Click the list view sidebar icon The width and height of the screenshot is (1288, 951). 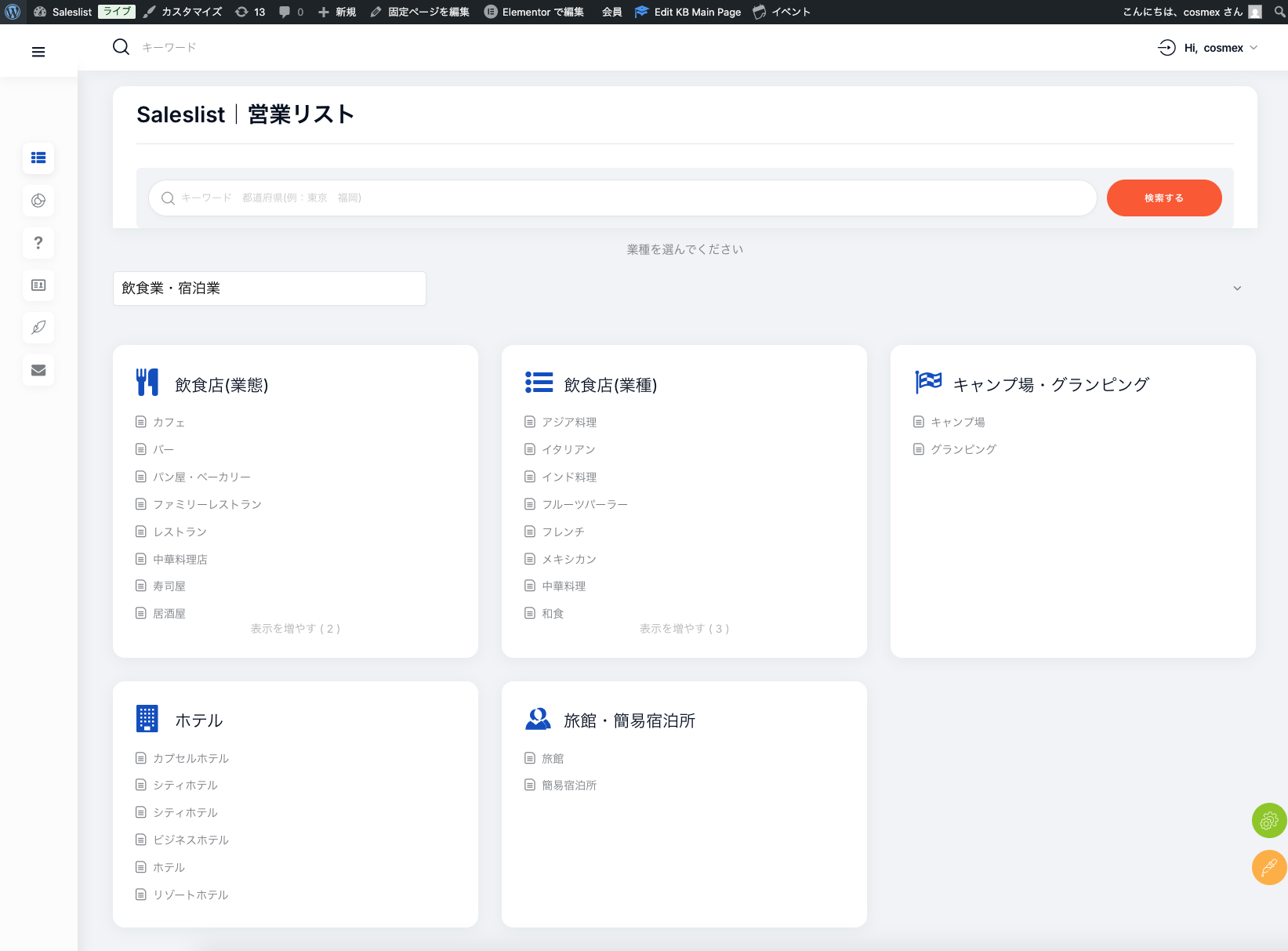38,158
